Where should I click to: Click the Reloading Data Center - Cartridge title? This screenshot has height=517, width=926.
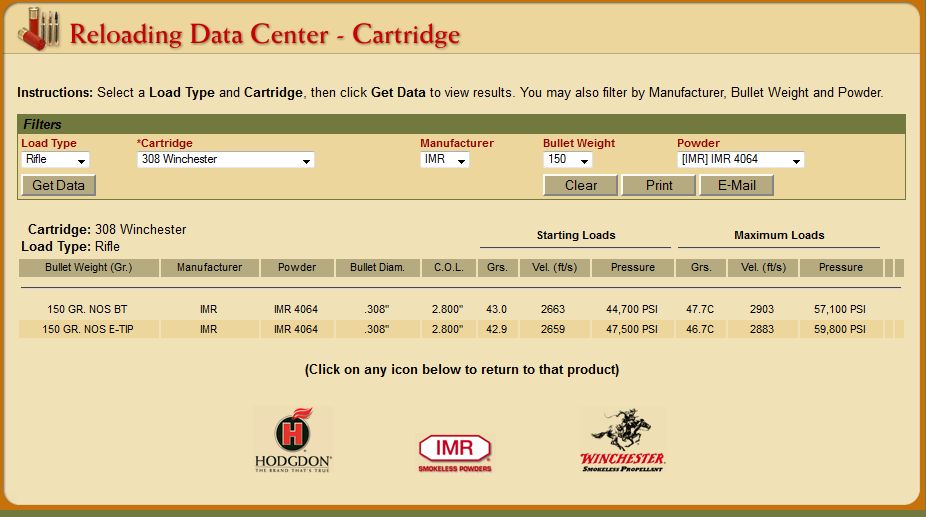tap(265, 34)
